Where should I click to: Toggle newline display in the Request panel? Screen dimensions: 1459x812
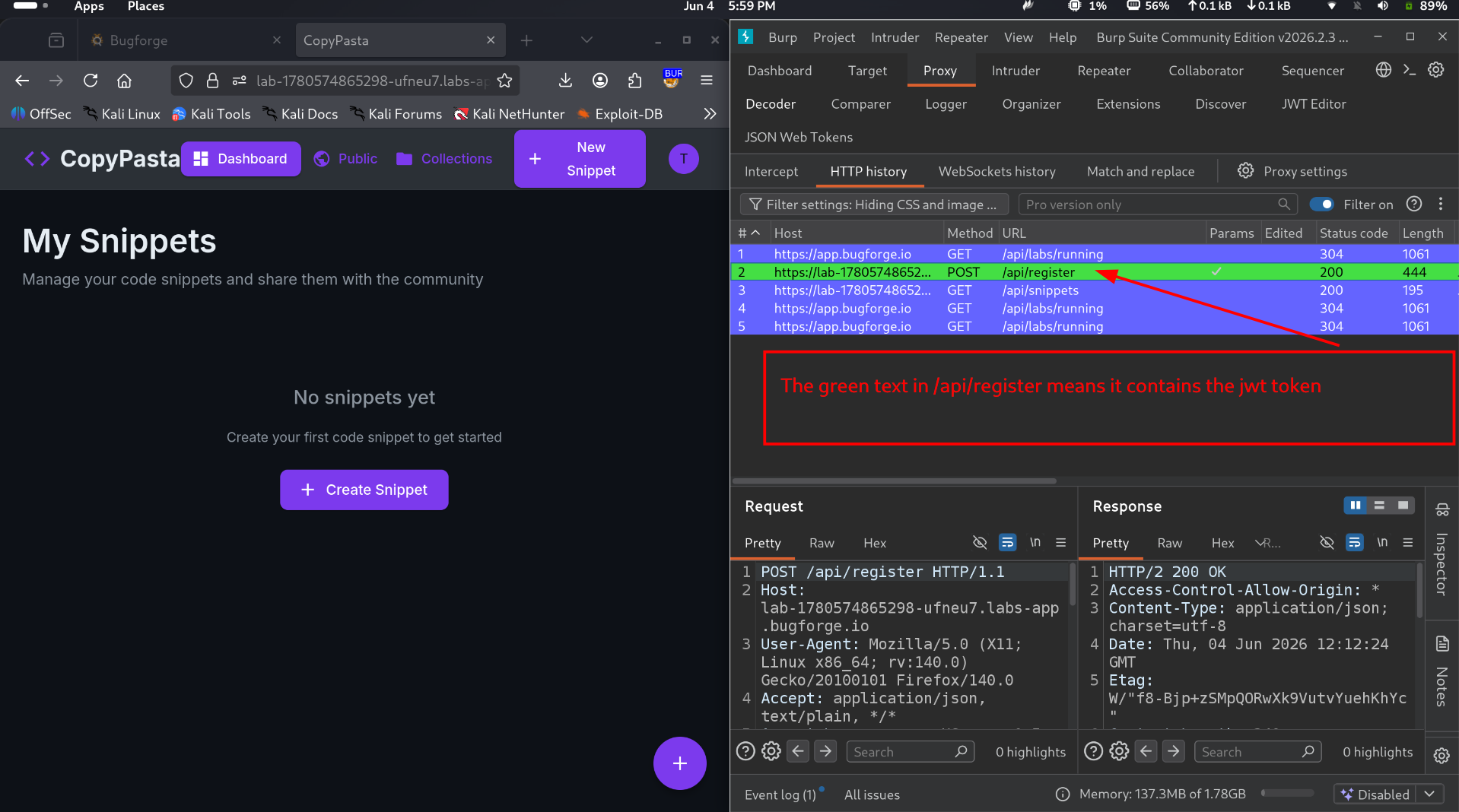(1035, 542)
